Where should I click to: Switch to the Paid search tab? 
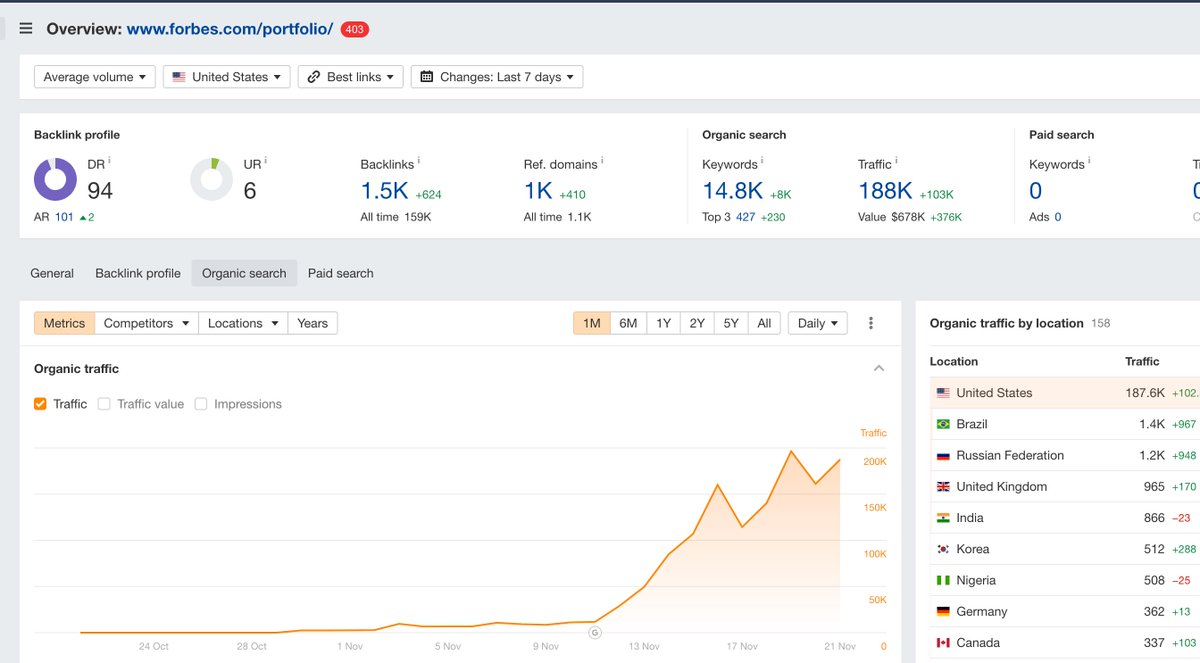click(x=340, y=272)
